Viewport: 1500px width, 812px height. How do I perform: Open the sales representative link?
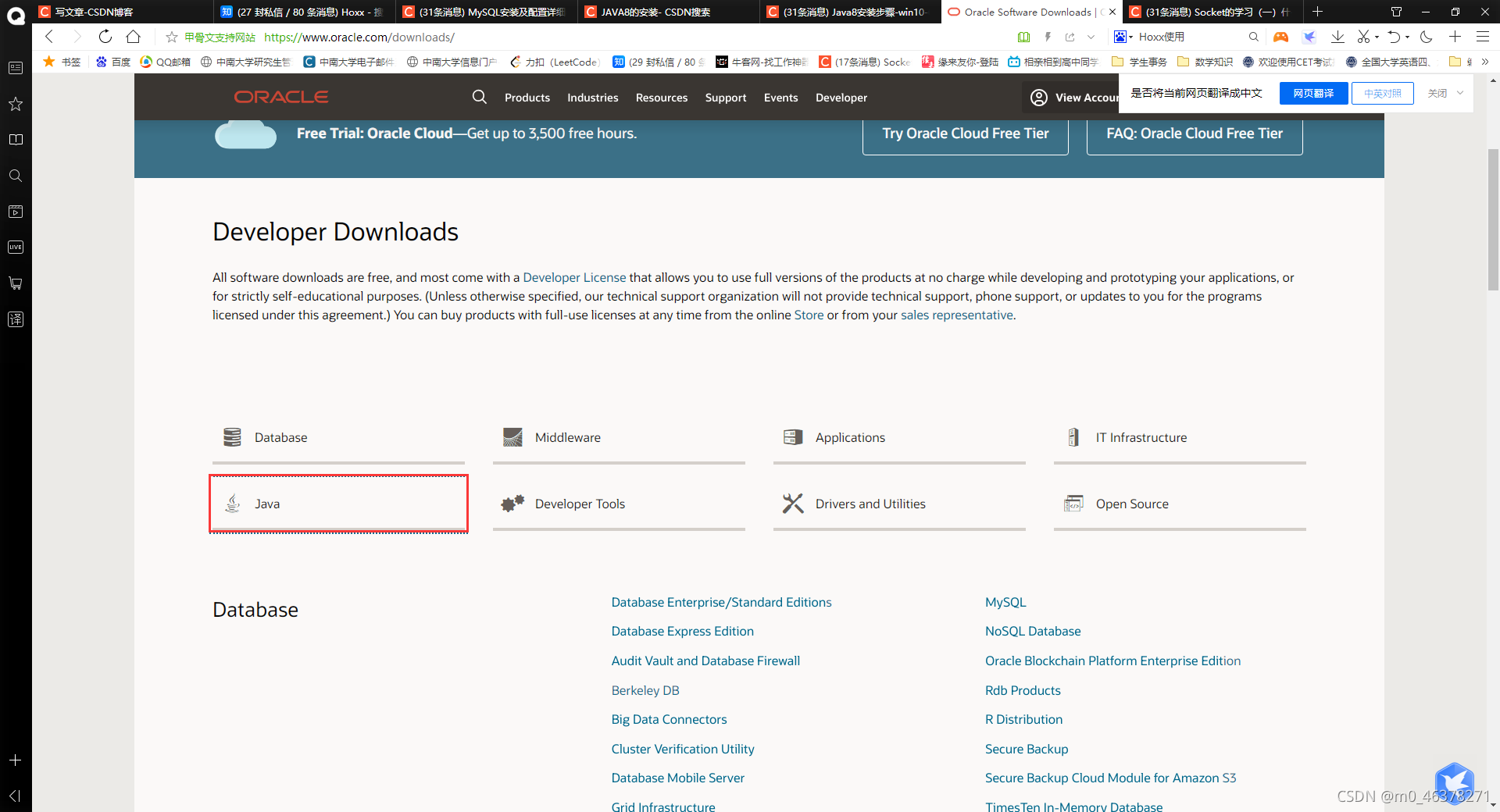point(957,315)
